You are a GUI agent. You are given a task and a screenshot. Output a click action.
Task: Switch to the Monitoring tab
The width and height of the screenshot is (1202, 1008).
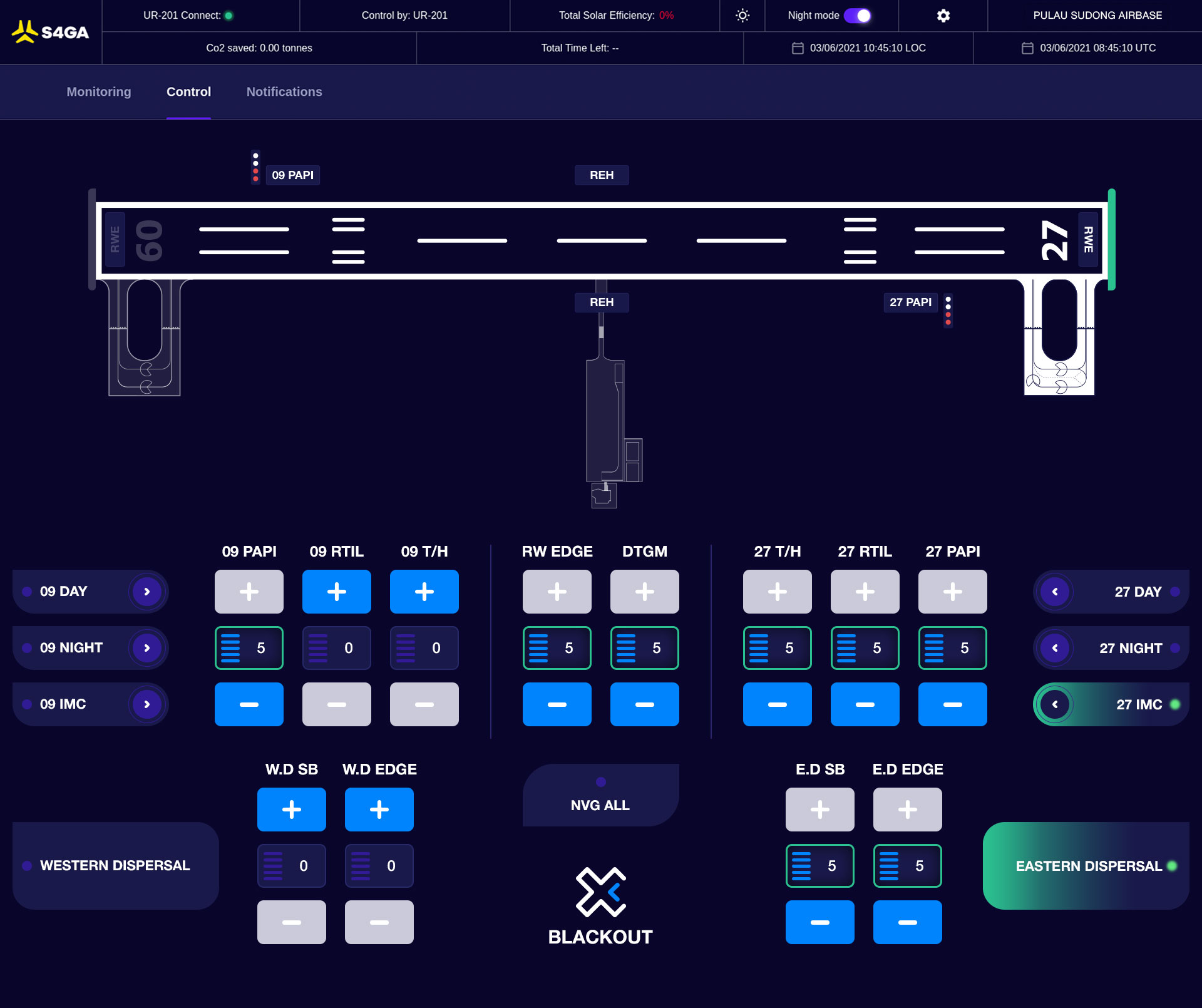99,92
